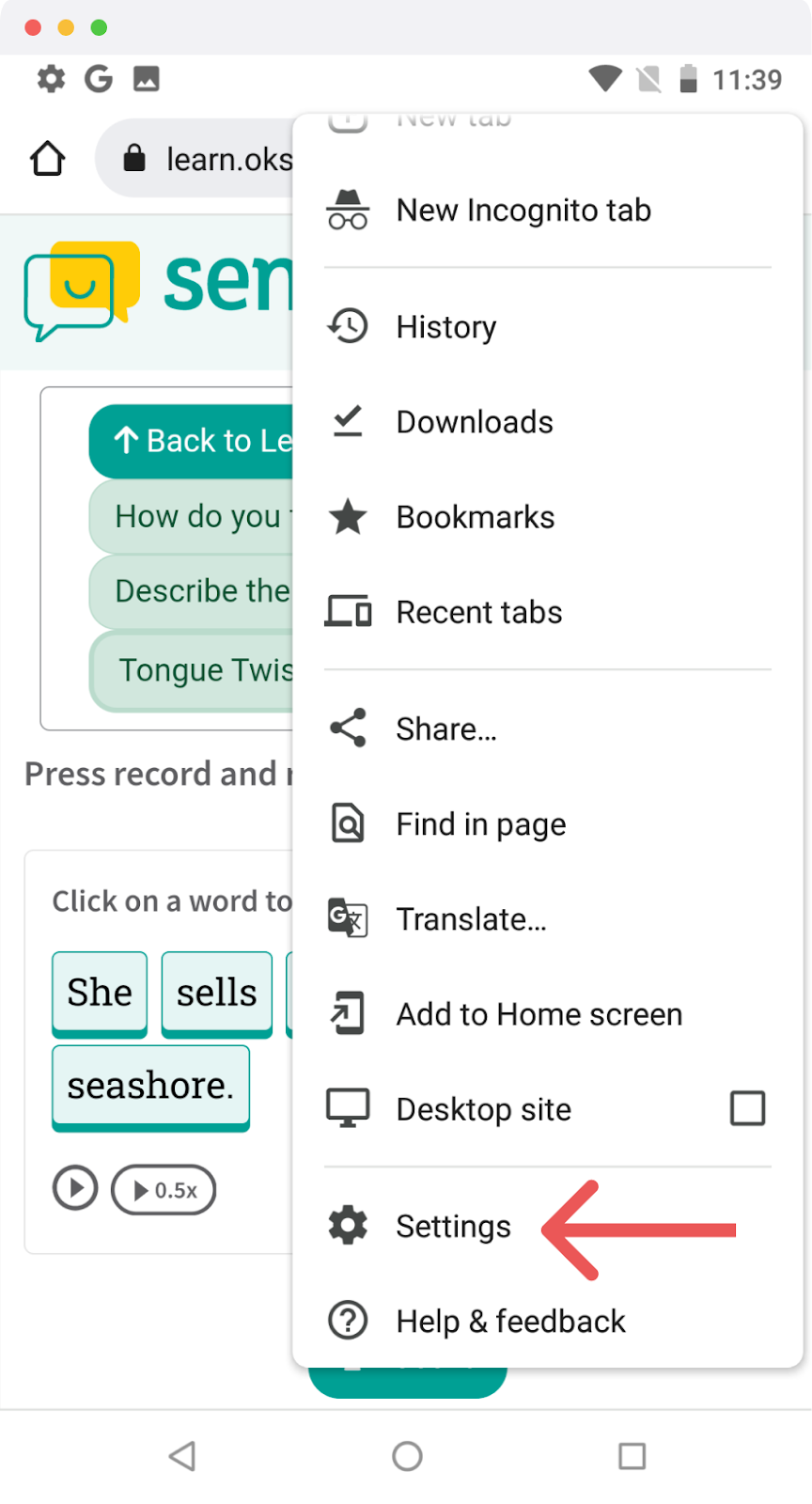Click the Help & feedback question icon
The image size is (812, 1504).
pyautogui.click(x=348, y=1321)
